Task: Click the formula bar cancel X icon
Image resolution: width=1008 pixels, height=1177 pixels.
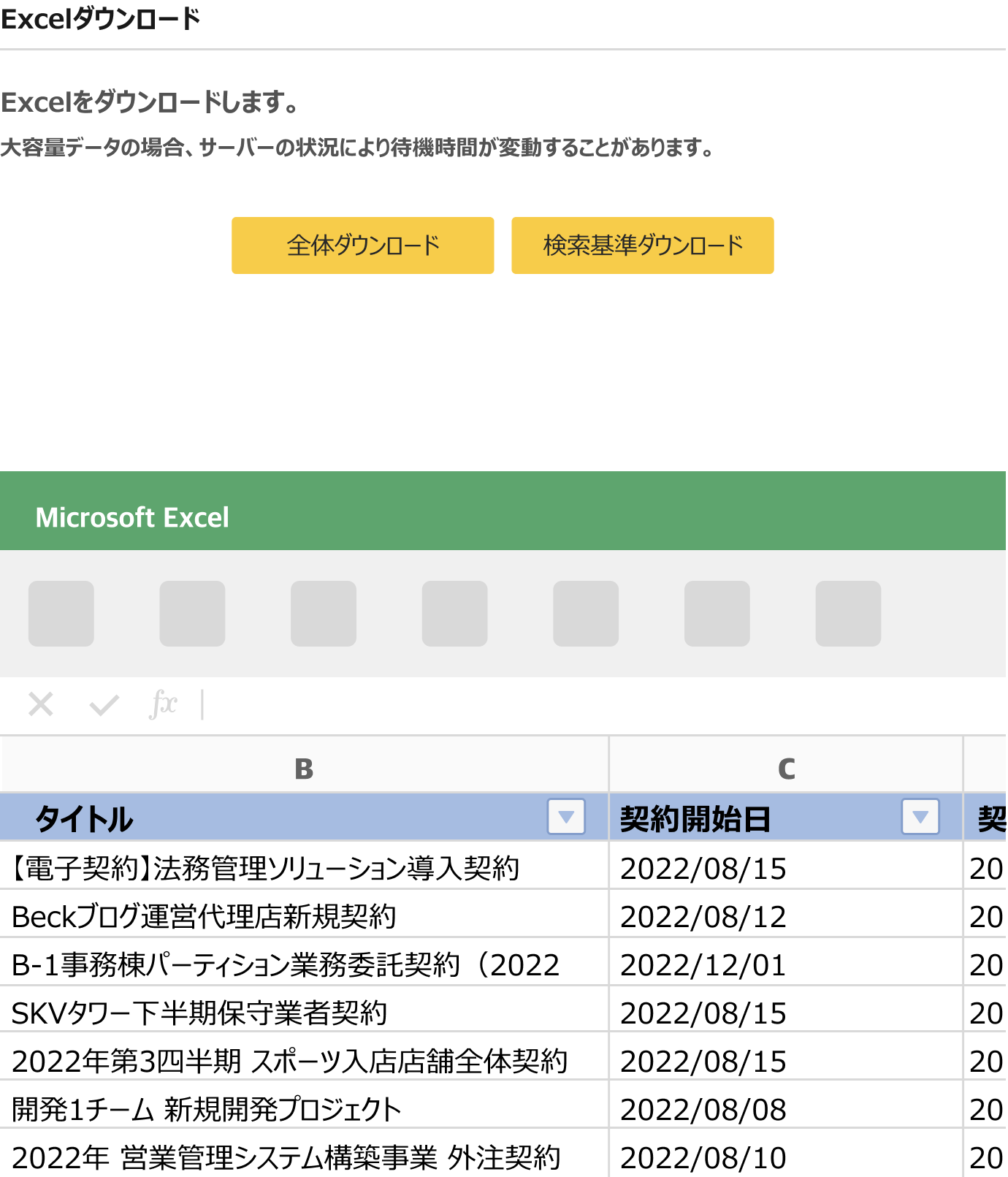Action: tap(41, 705)
